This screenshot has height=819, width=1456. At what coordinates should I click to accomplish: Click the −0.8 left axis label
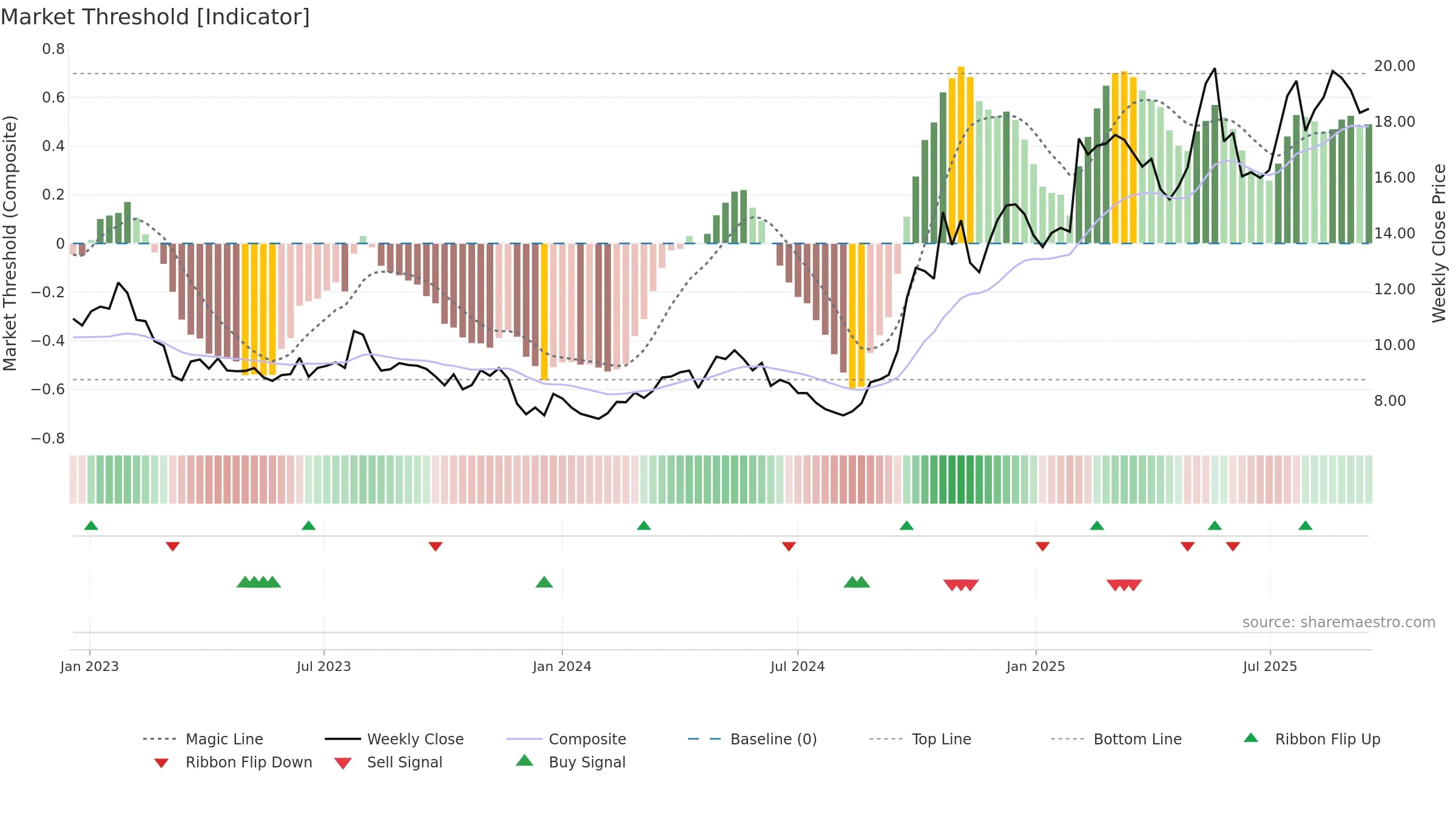(x=48, y=439)
